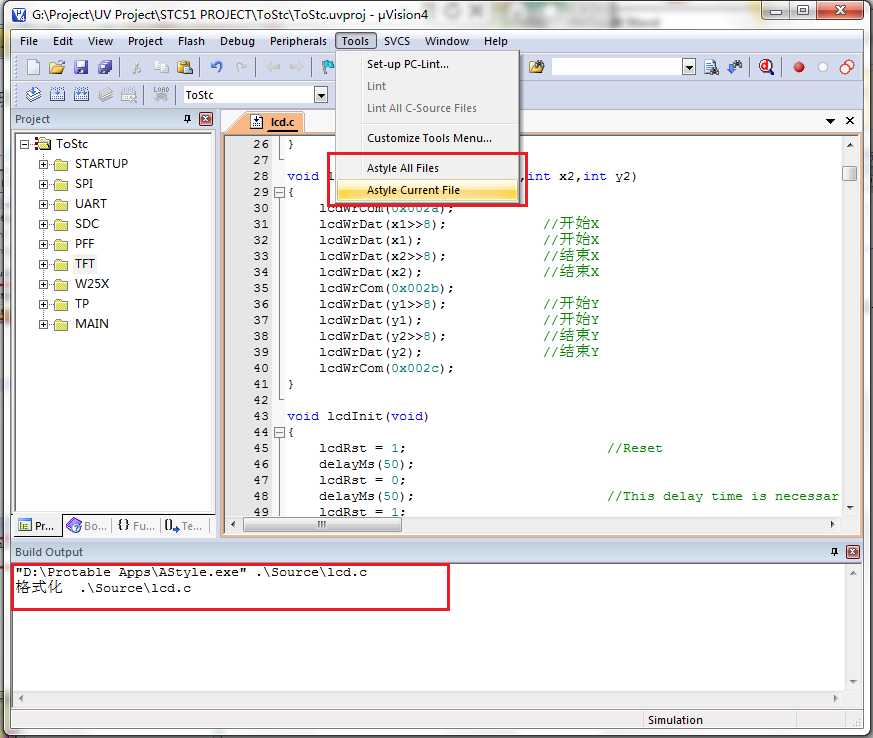Close the Build Output panel
Image resolution: width=873 pixels, height=738 pixels.
tap(853, 552)
